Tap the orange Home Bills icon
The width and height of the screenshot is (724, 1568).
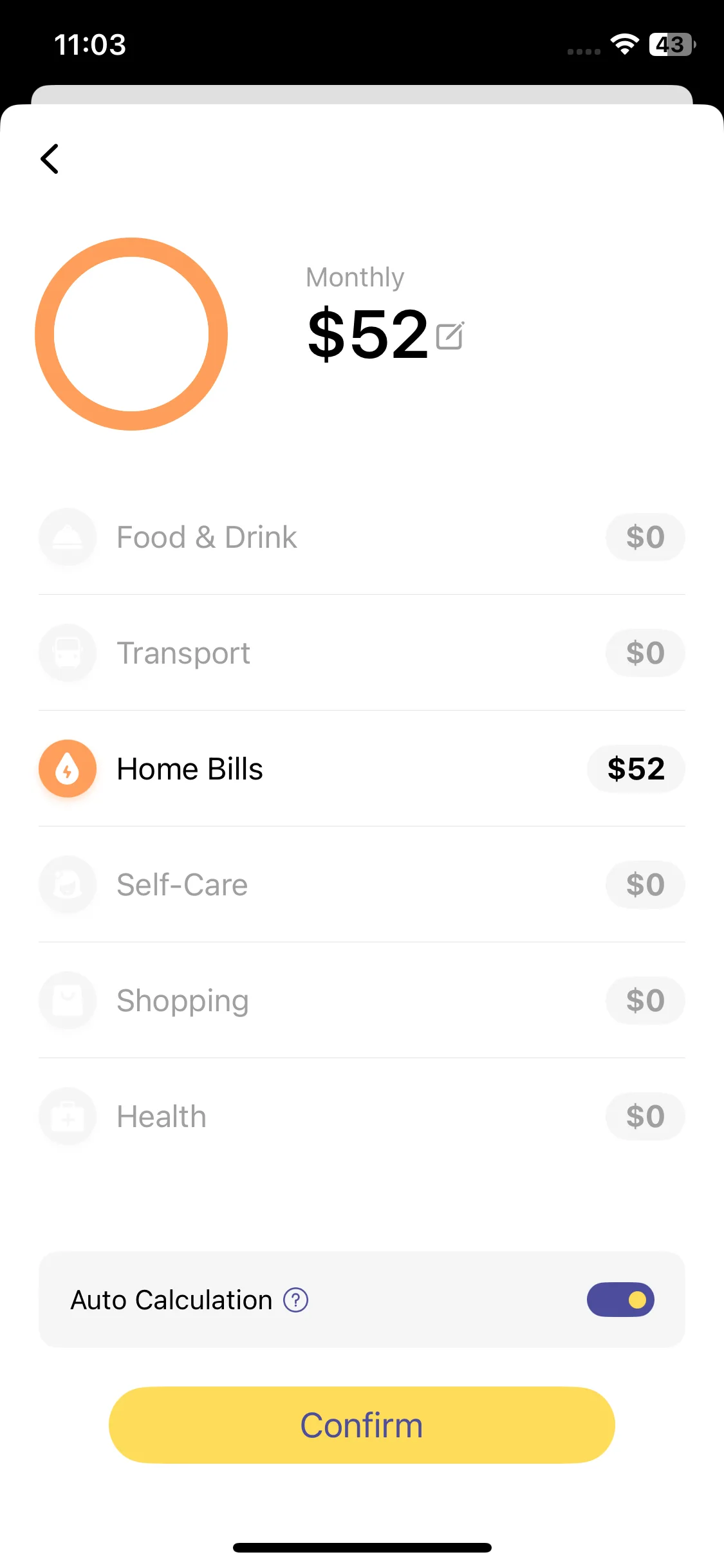click(68, 769)
